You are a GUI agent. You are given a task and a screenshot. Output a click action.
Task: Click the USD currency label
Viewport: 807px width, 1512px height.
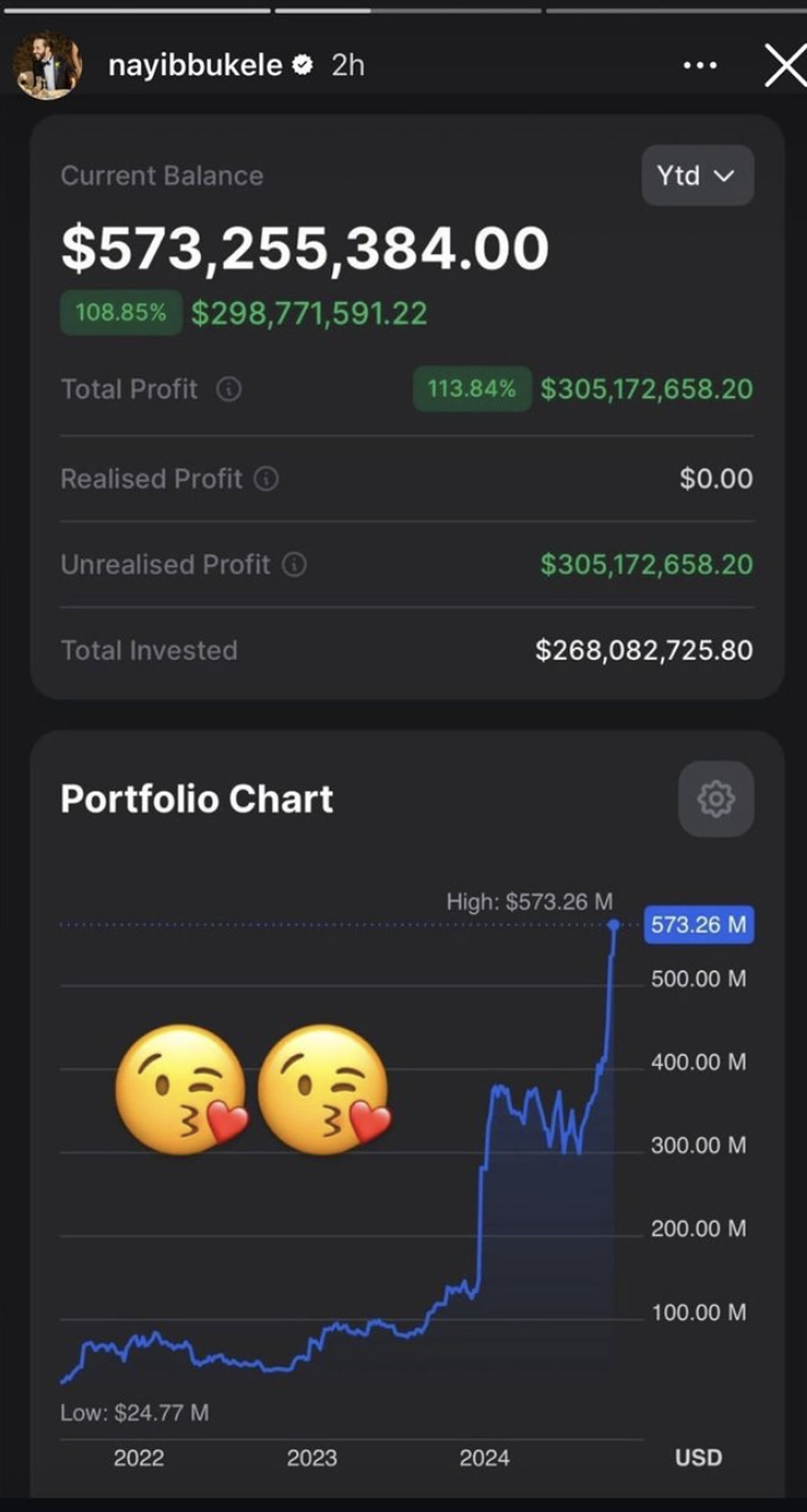pos(698,1458)
